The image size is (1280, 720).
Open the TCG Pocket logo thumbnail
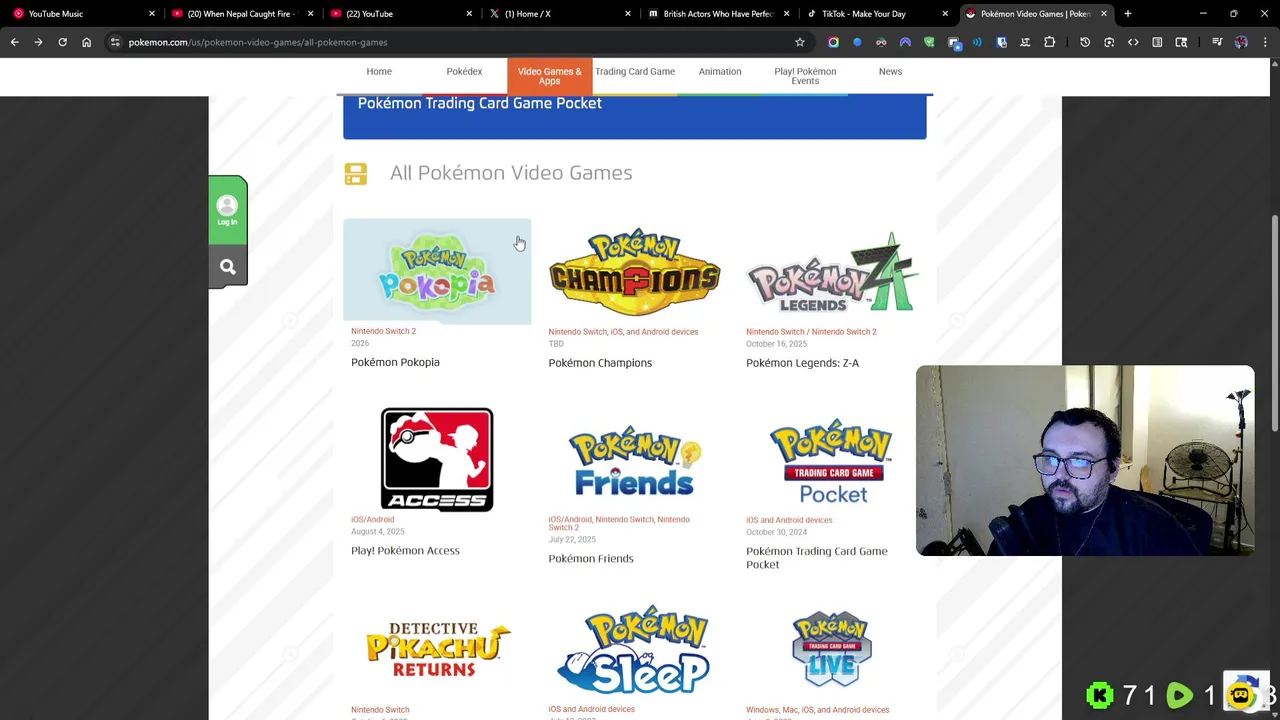click(x=832, y=461)
